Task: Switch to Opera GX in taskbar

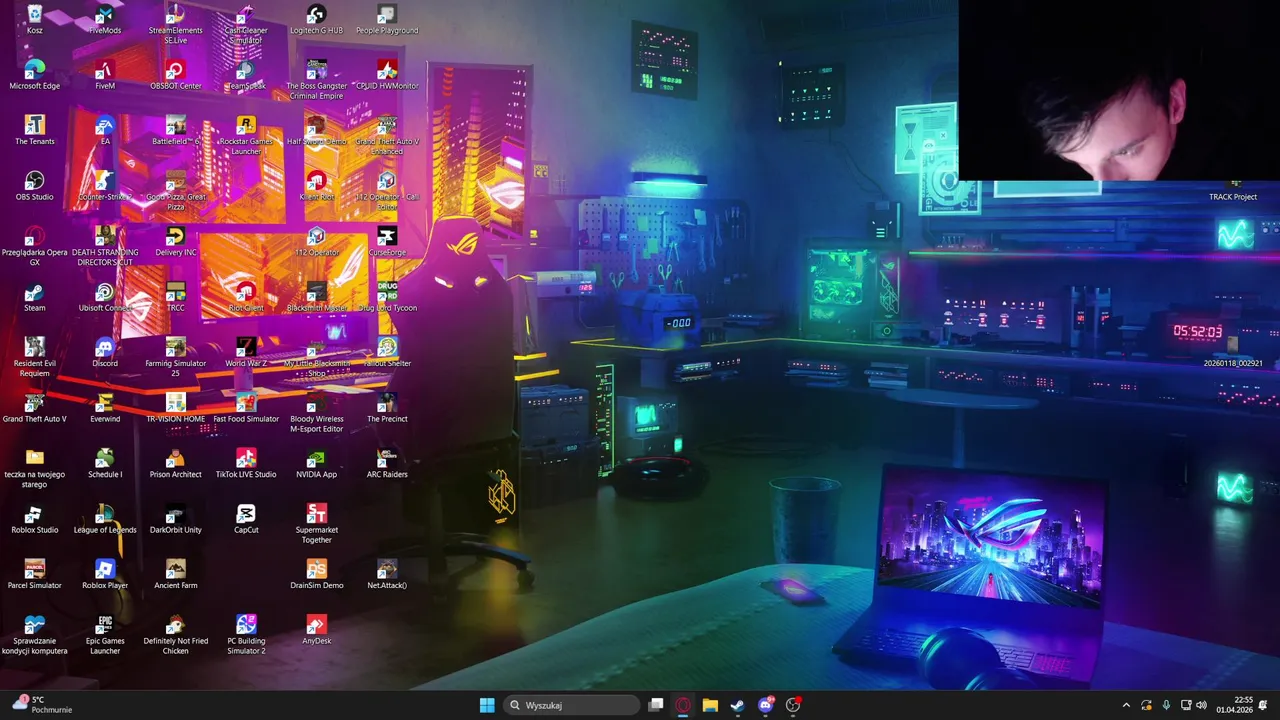Action: tap(683, 705)
